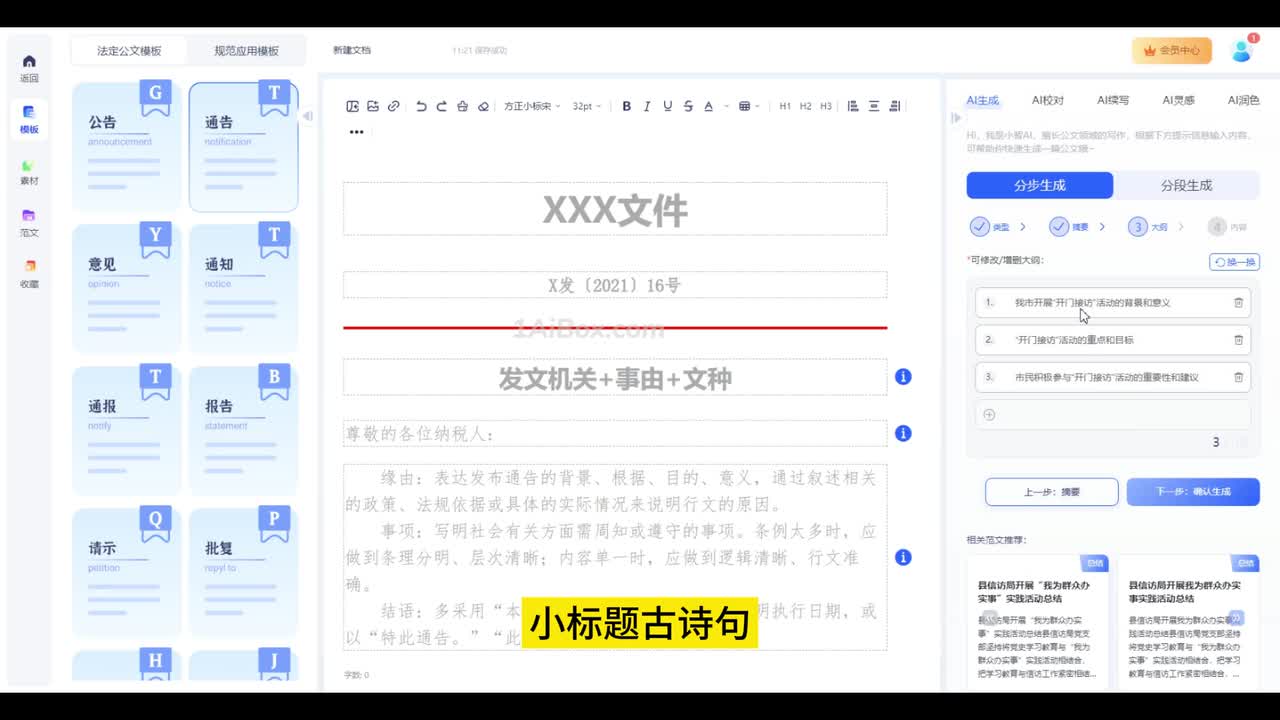Insert a hyperlink via link icon
Image resolution: width=1280 pixels, height=720 pixels.
[x=394, y=106]
